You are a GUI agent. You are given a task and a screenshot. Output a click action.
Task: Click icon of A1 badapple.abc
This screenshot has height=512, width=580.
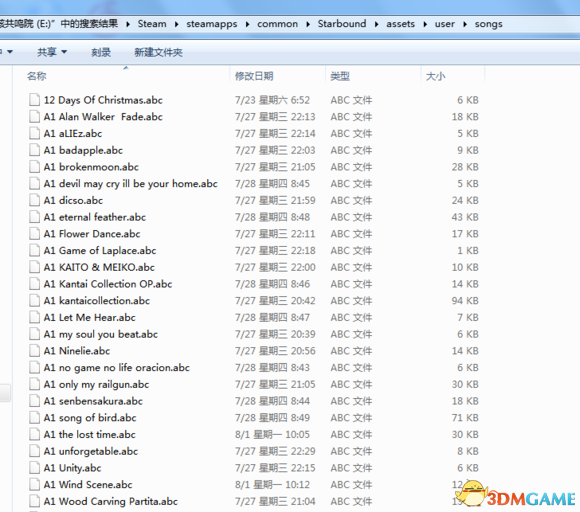(34, 150)
